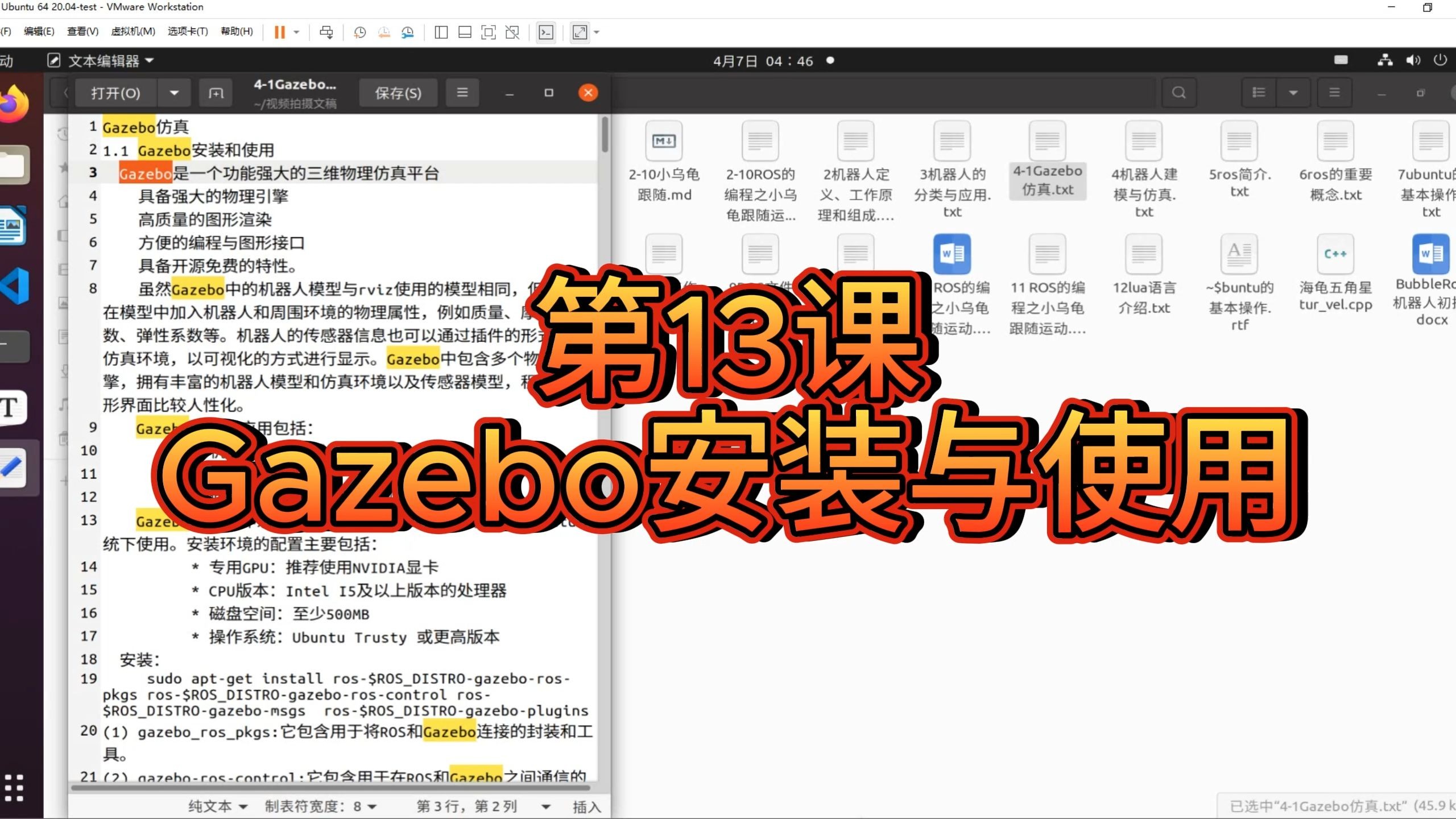The height and width of the screenshot is (819, 1456).
Task: Click line 16 text 磁盘空间: 至少500MB
Action: click(x=289, y=614)
